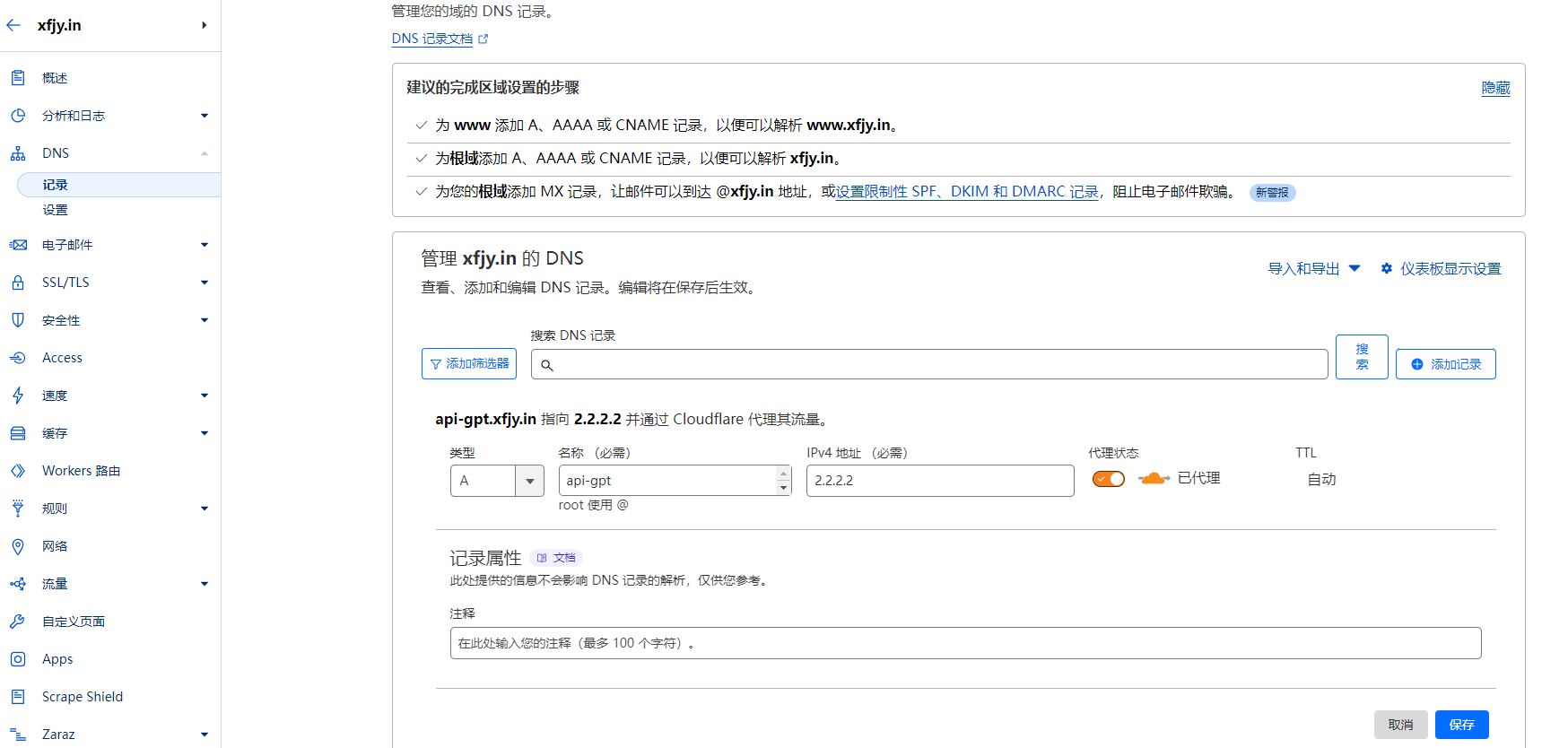Open the 导入和导出 dropdown
This screenshot has width=1568, height=748.
point(1314,268)
